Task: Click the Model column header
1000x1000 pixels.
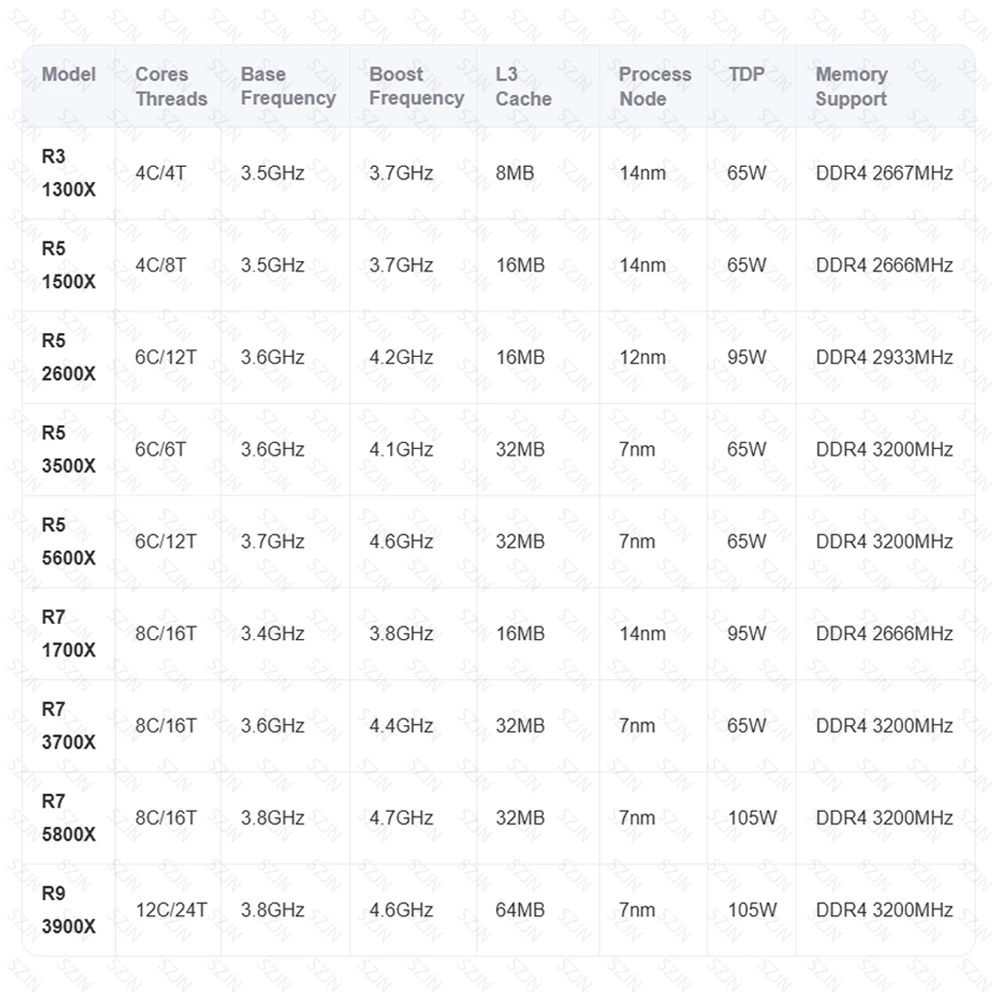Action: (69, 75)
